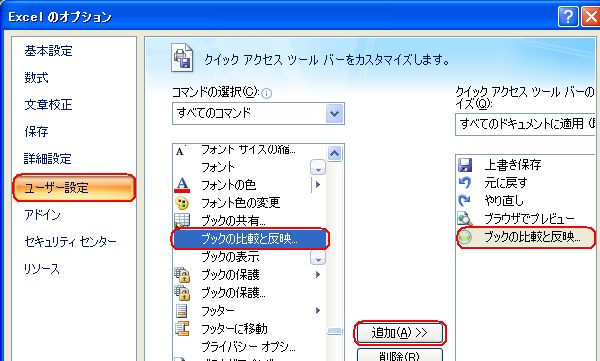This screenshot has width=600, height=361.
Task: Click the ブックの保護... lock icon
Action: 182,292
